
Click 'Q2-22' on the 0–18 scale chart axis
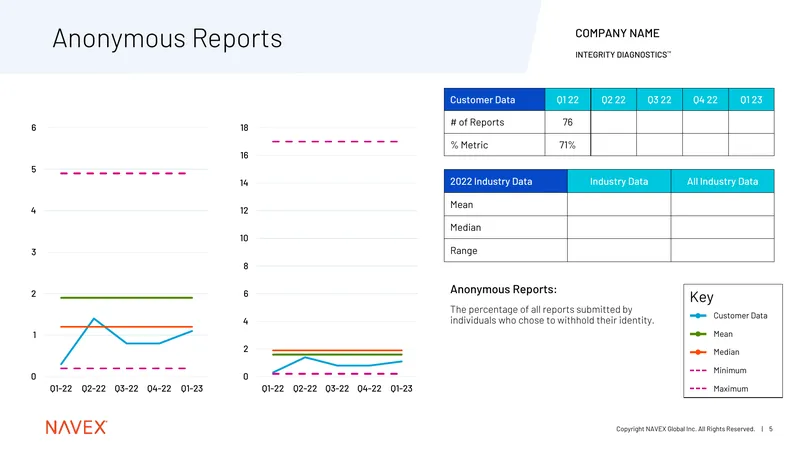[x=305, y=389]
